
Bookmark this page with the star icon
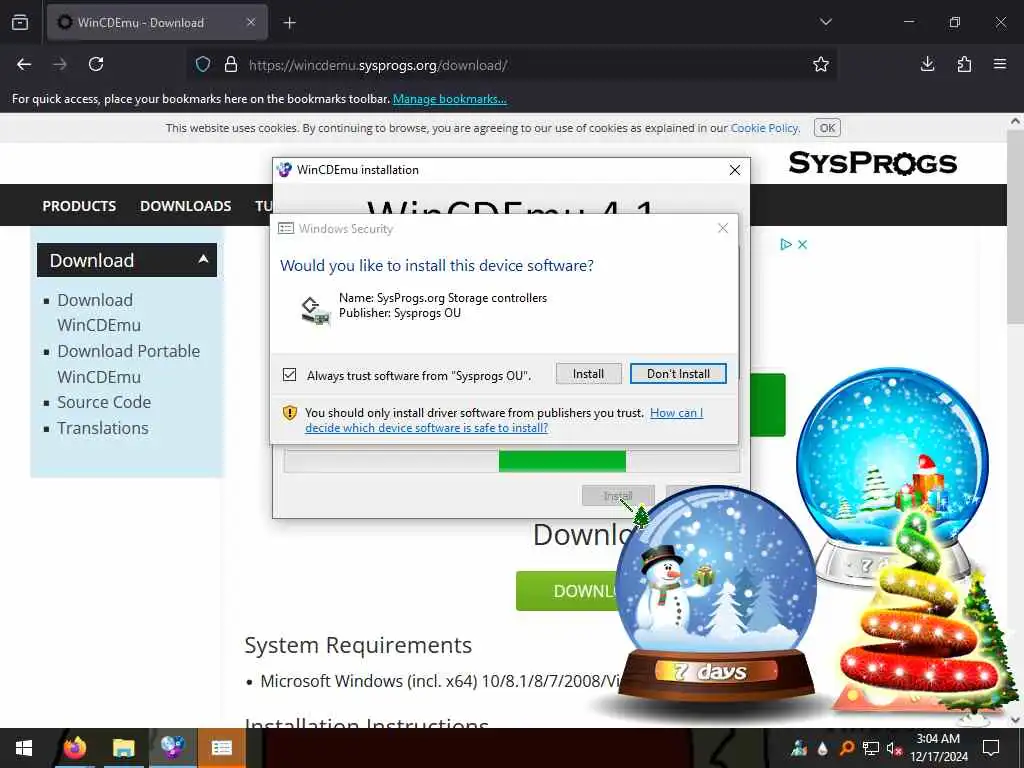pos(821,64)
